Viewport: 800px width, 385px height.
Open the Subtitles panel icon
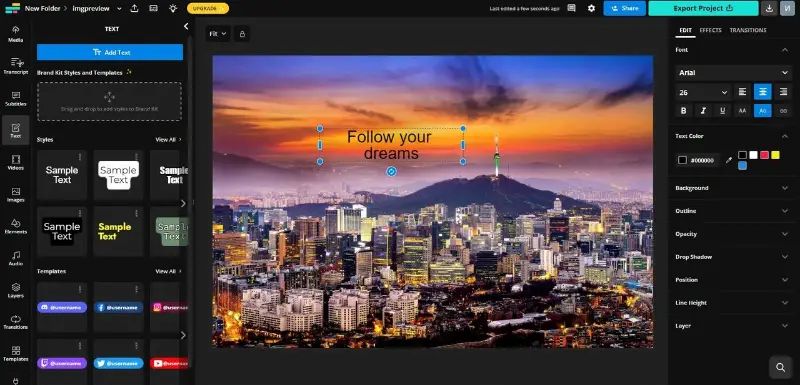(x=16, y=98)
